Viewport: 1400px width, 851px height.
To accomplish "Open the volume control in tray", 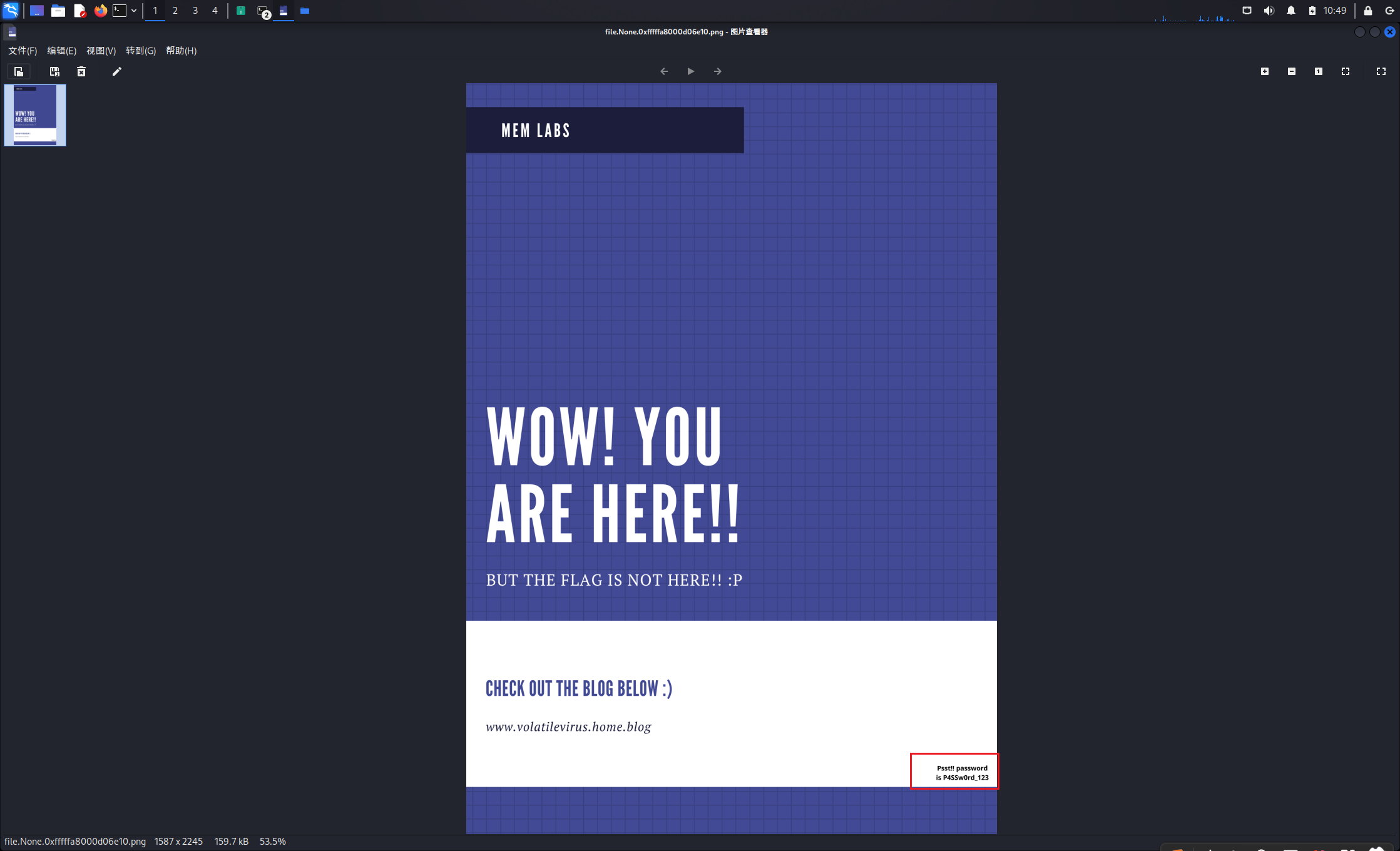I will coord(1269,11).
